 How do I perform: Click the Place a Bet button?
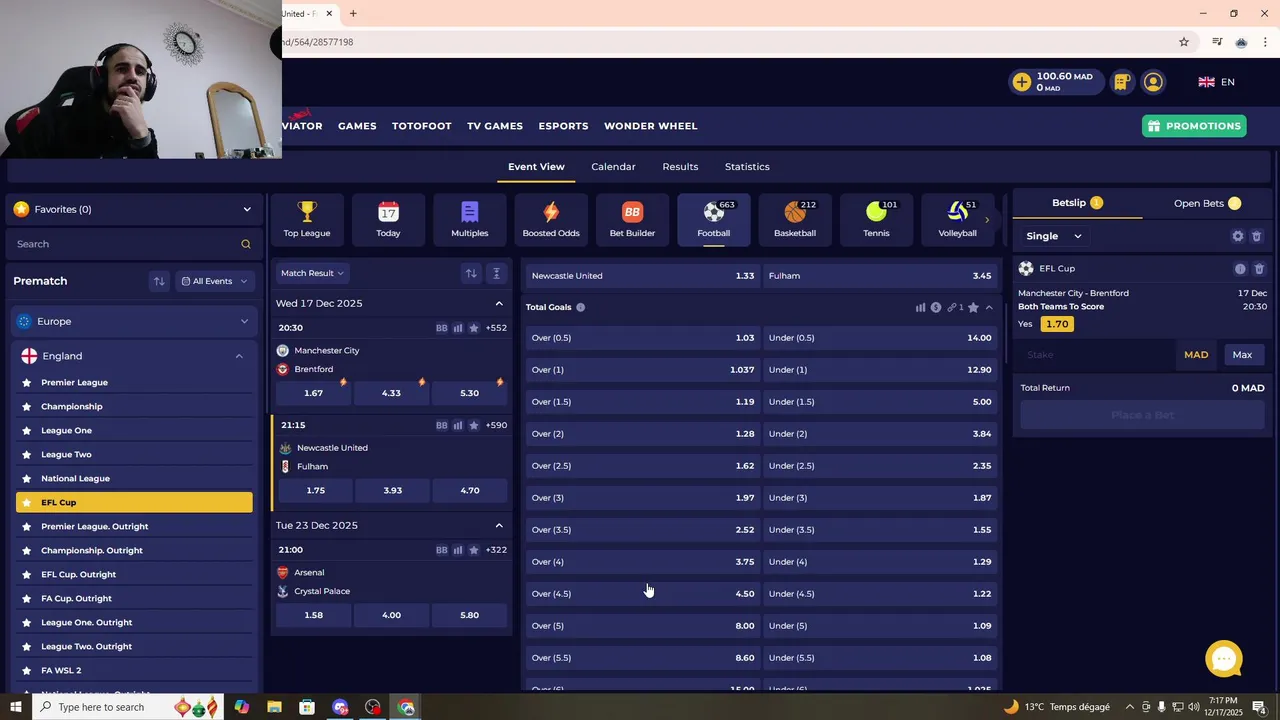point(1142,415)
